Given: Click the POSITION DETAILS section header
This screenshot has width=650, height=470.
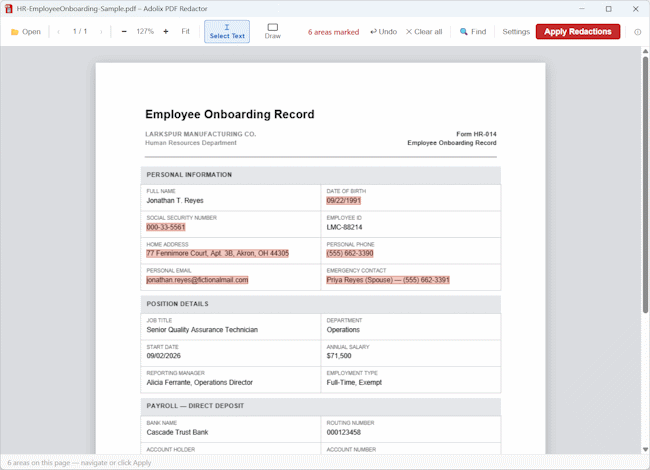Looking at the screenshot, I should coord(320,304).
